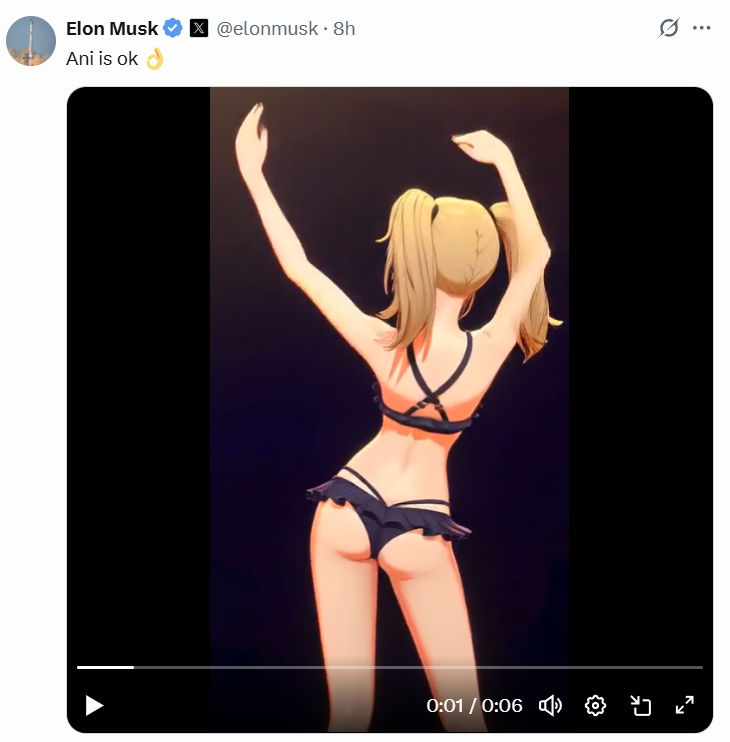Expand video to fullscreen

pyautogui.click(x=685, y=705)
